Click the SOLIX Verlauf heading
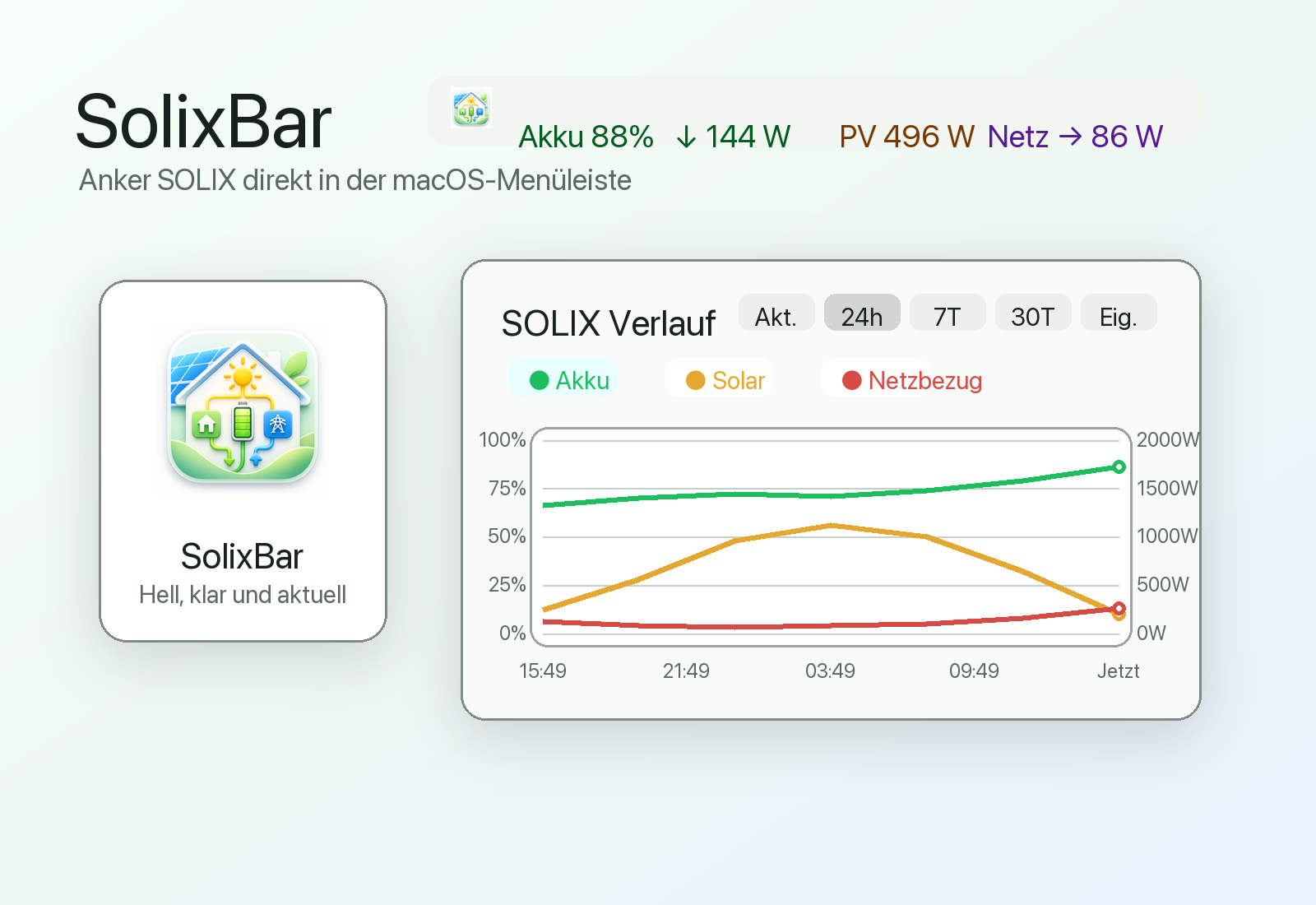Viewport: 1316px width, 905px height. point(609,323)
